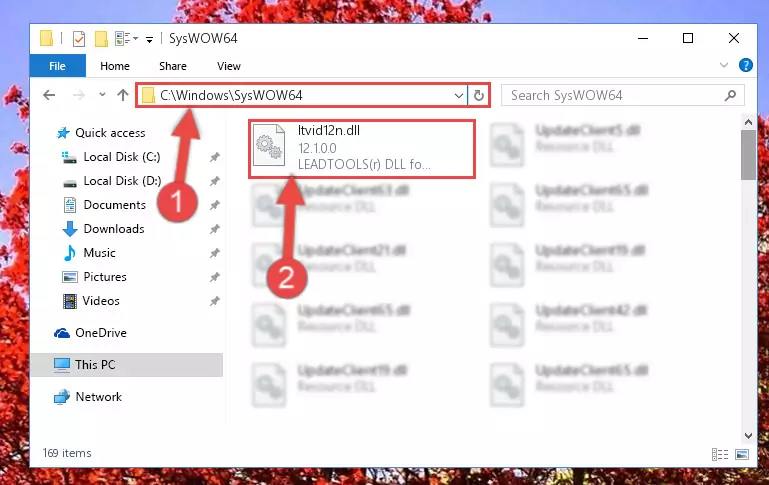
Task: Click the ltvid12n.dll gear file icon
Action: click(x=269, y=146)
